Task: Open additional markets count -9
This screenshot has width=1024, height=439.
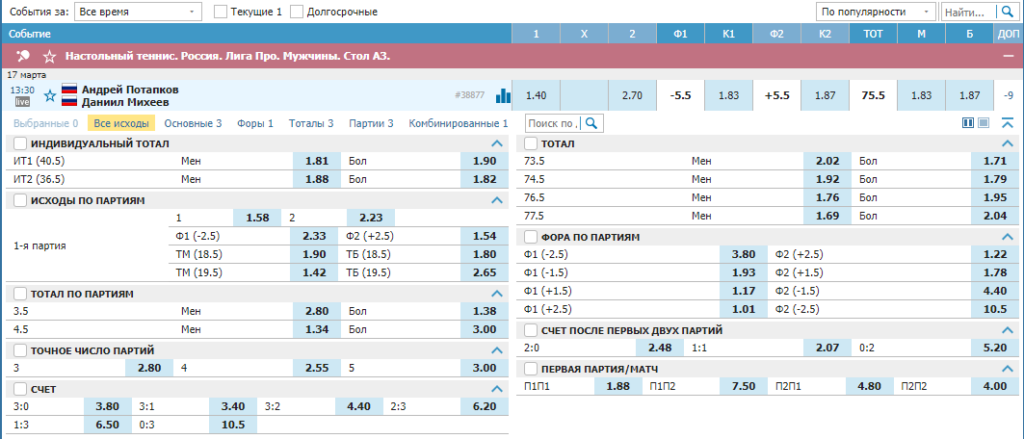Action: [x=1008, y=95]
